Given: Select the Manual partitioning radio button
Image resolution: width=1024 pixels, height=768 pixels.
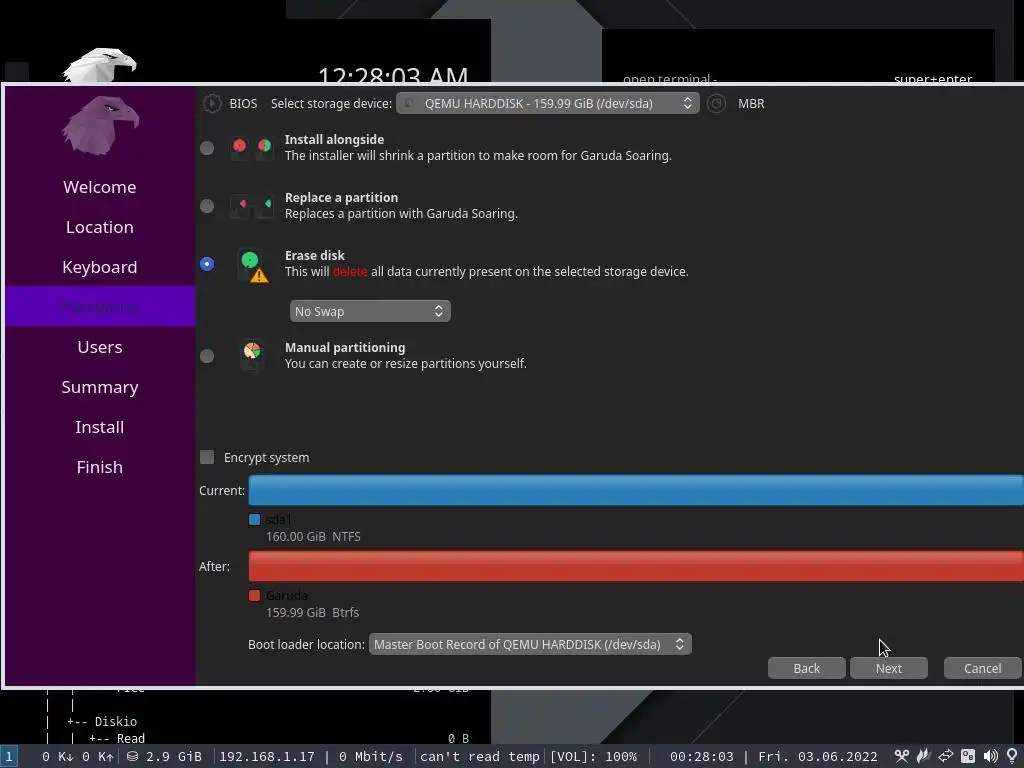Looking at the screenshot, I should pyautogui.click(x=207, y=356).
